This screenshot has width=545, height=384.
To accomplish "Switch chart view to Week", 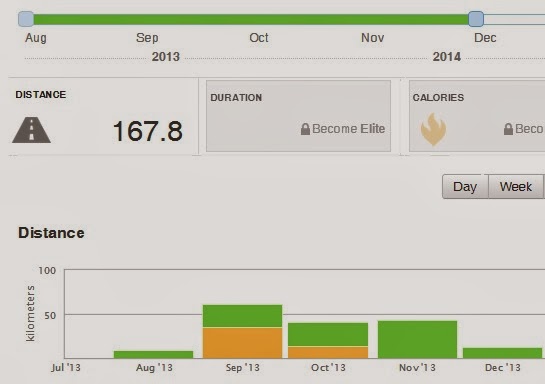I will tap(516, 187).
